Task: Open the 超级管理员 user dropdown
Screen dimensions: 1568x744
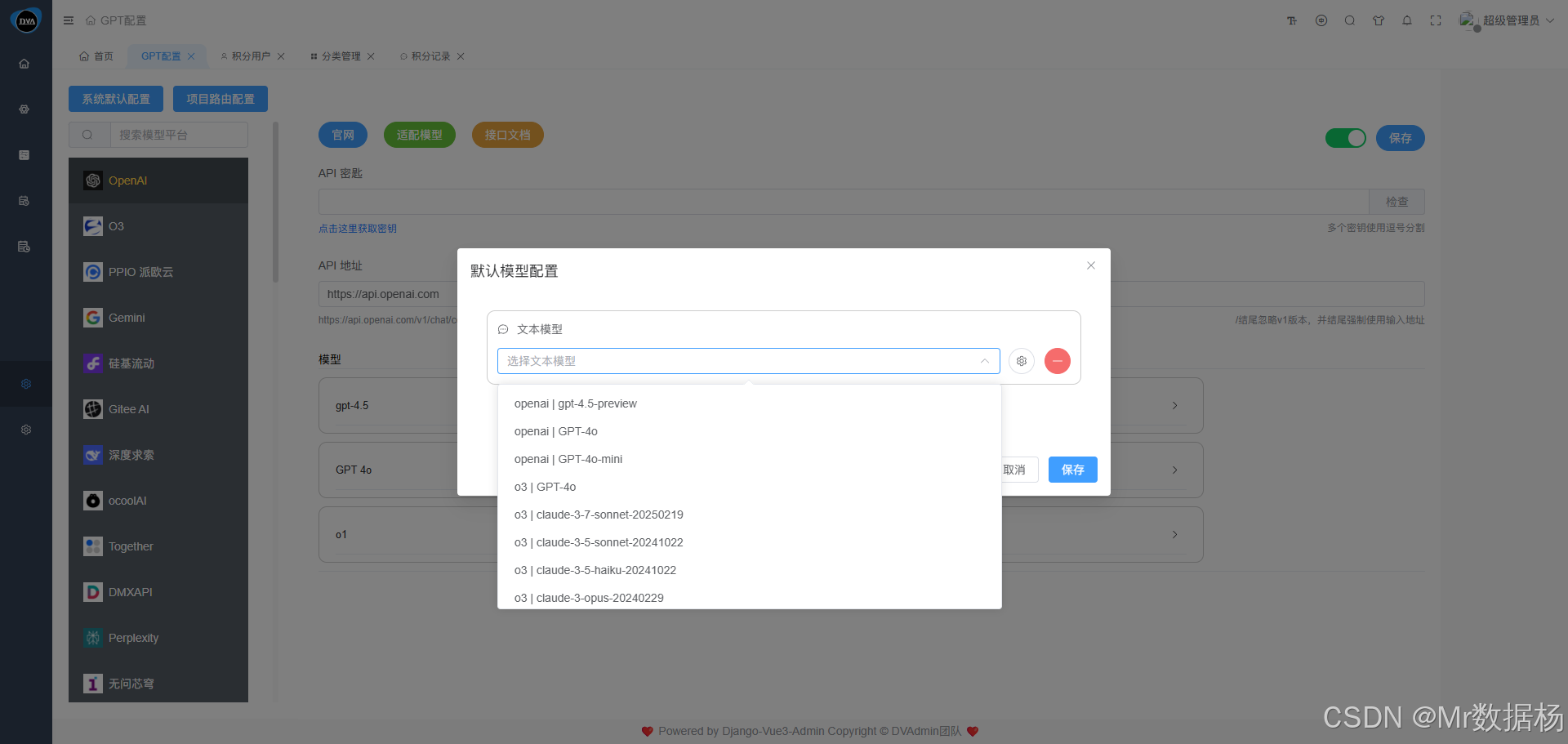Action: point(1507,20)
